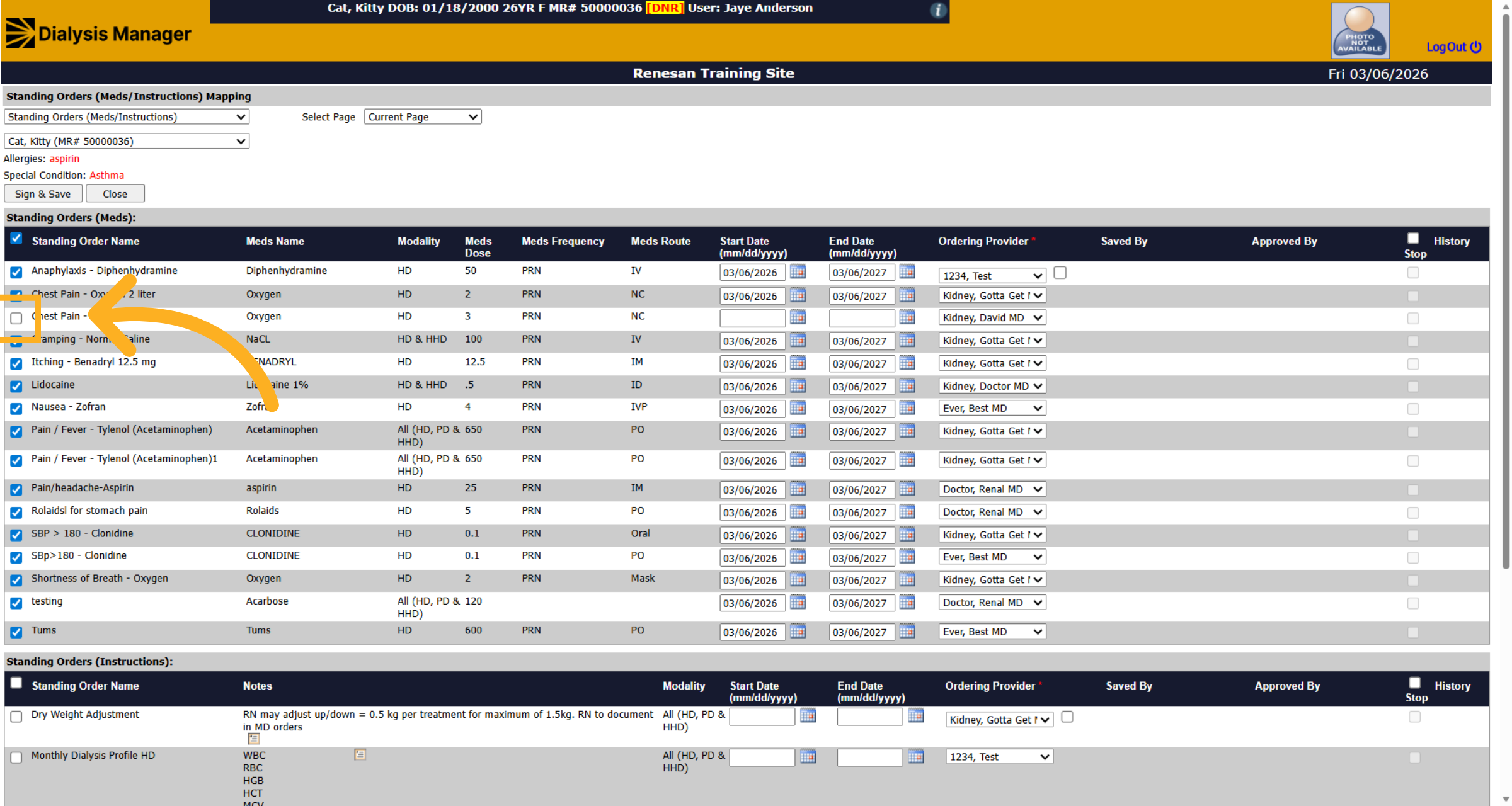Click Start Date field for Chest Pain 3 dose row
Screen dimensions: 1512x806
pyautogui.click(x=753, y=318)
